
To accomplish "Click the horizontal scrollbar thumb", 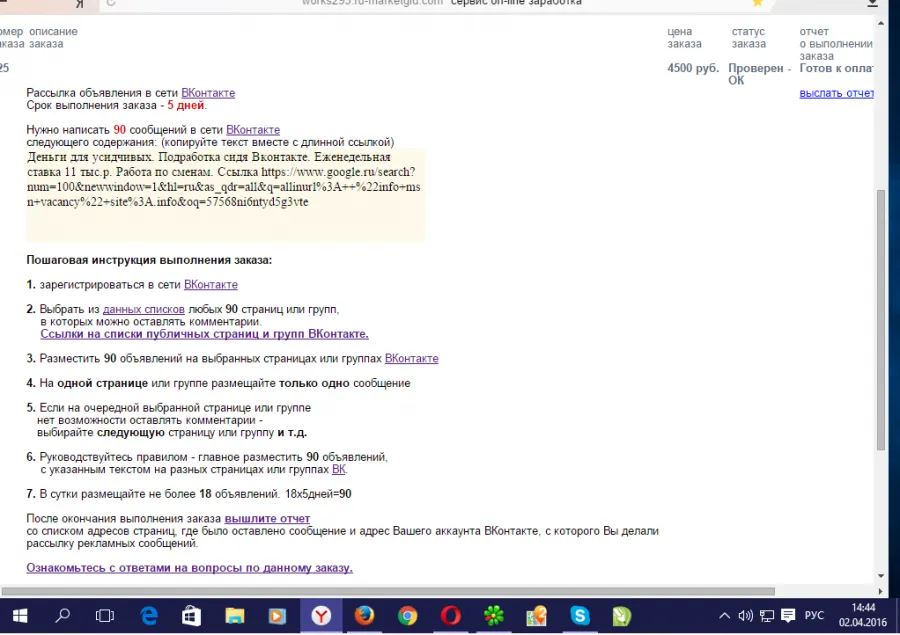I will pyautogui.click(x=388, y=591).
